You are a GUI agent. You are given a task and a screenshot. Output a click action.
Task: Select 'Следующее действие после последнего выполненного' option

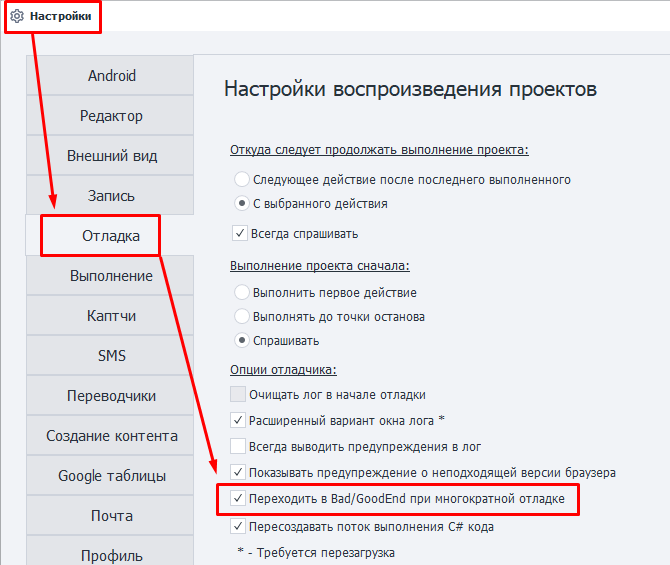point(241,180)
